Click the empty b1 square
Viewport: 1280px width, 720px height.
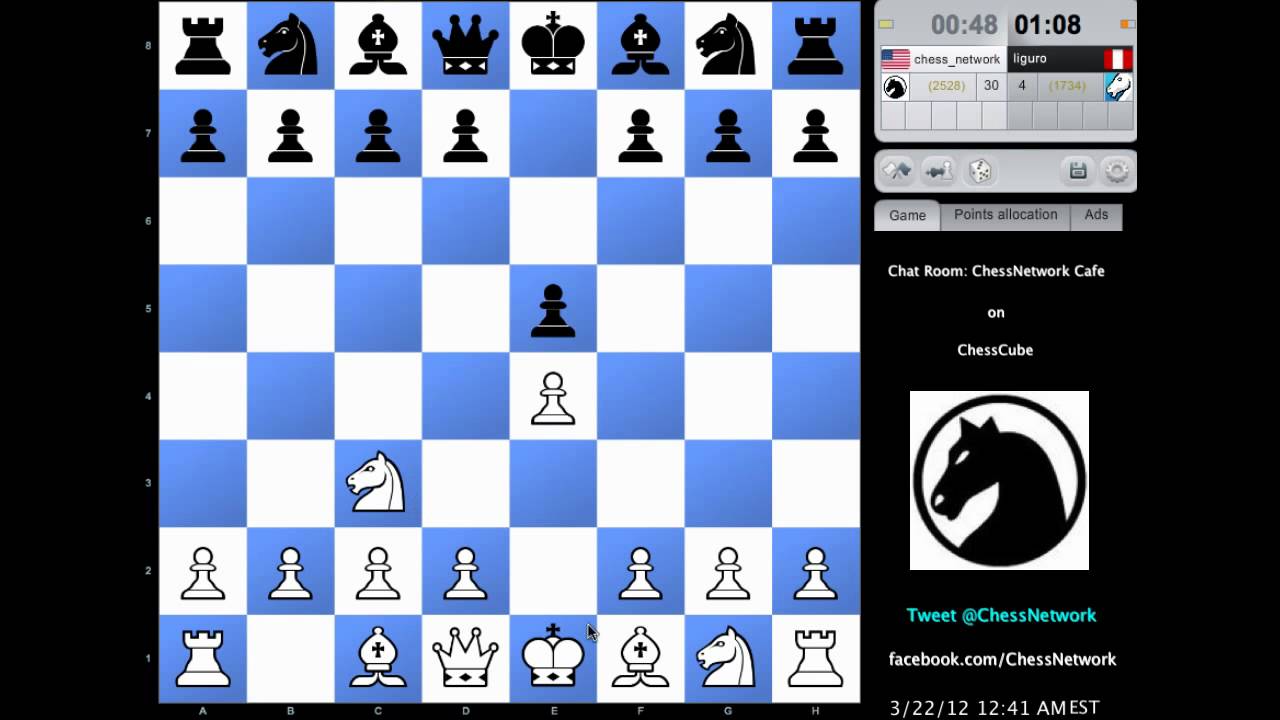click(290, 658)
